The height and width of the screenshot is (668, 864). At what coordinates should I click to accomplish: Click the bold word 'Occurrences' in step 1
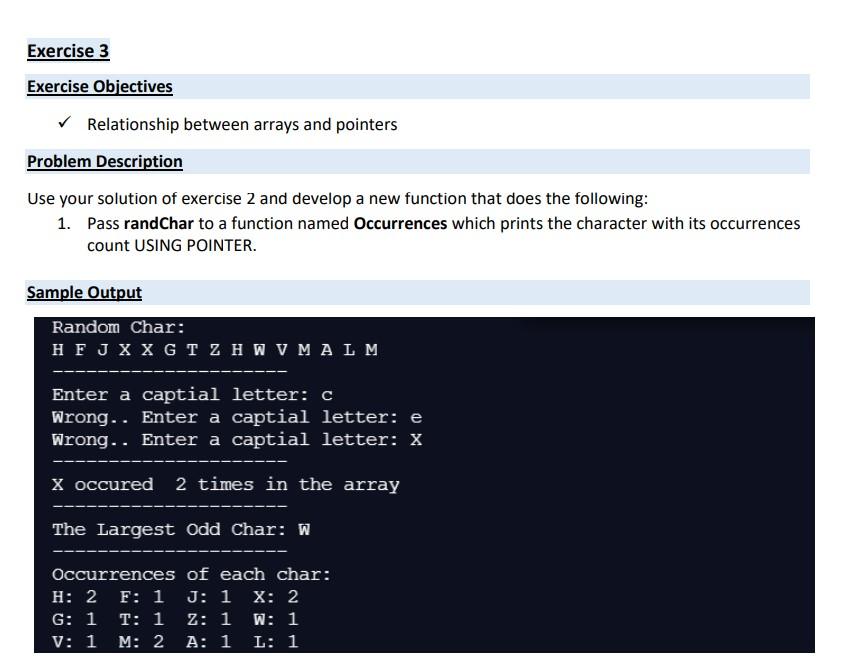coord(400,223)
